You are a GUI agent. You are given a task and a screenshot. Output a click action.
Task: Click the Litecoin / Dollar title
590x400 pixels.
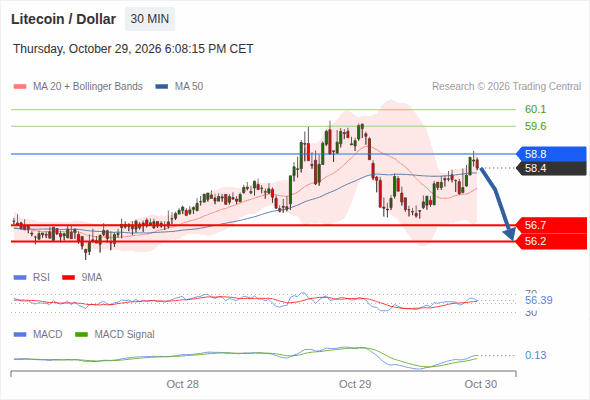pos(63,19)
